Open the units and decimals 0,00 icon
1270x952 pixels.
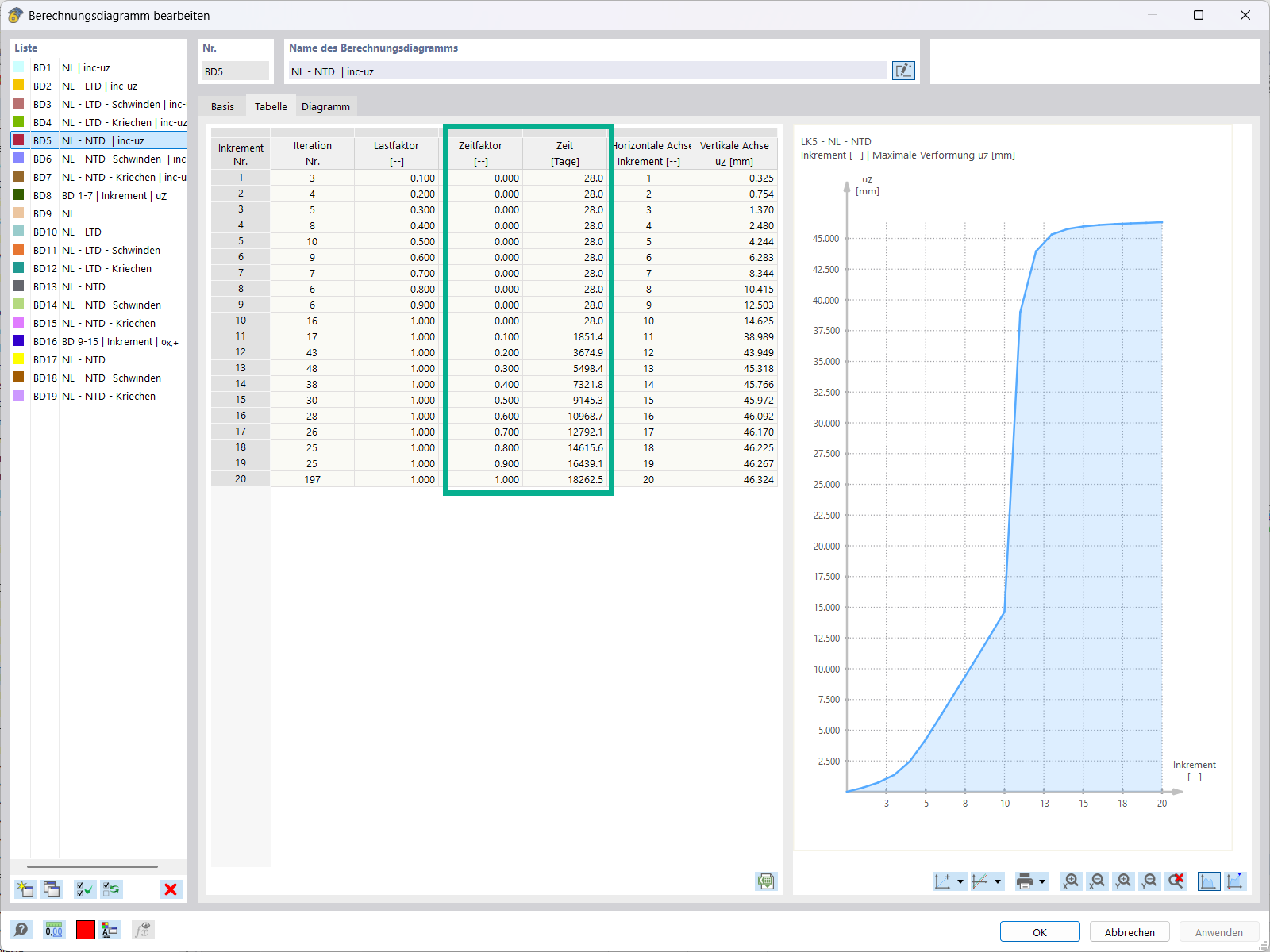pos(54,930)
